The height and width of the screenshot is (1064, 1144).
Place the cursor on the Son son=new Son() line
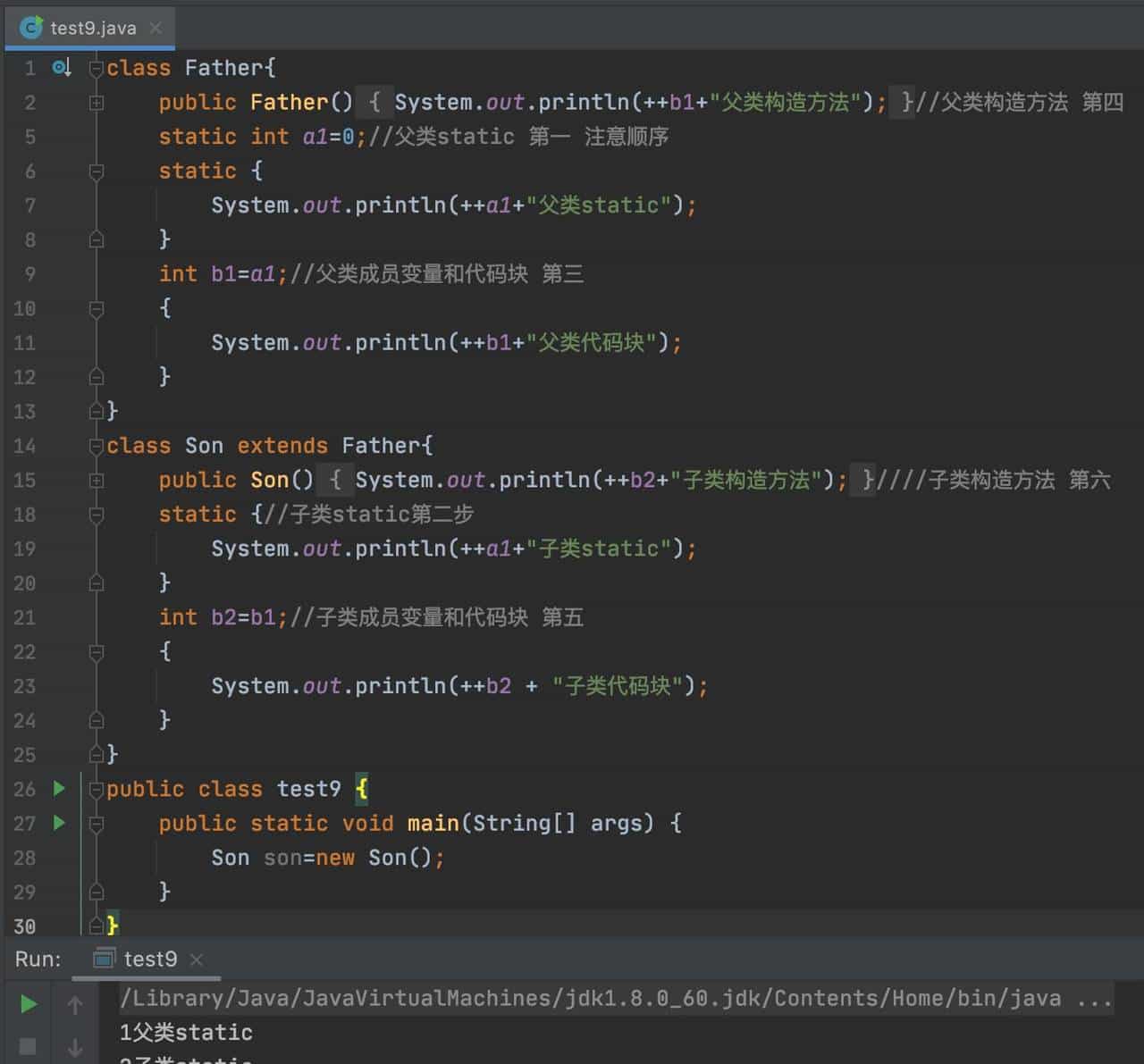point(327,858)
